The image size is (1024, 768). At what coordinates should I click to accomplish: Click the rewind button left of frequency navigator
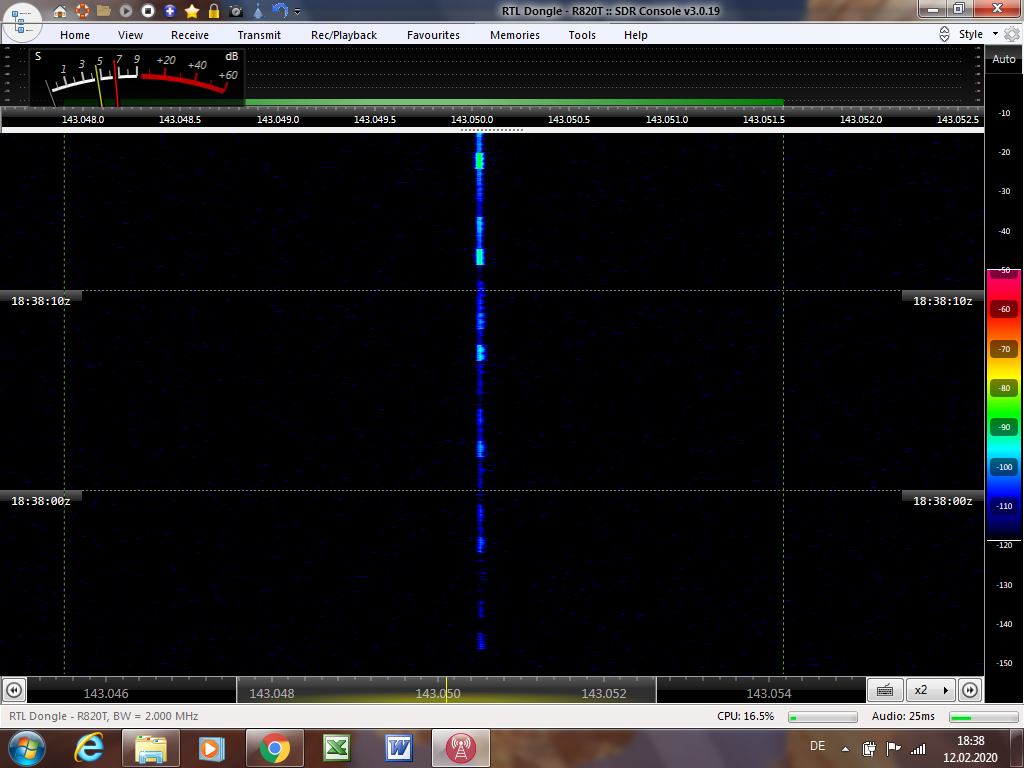tap(14, 690)
